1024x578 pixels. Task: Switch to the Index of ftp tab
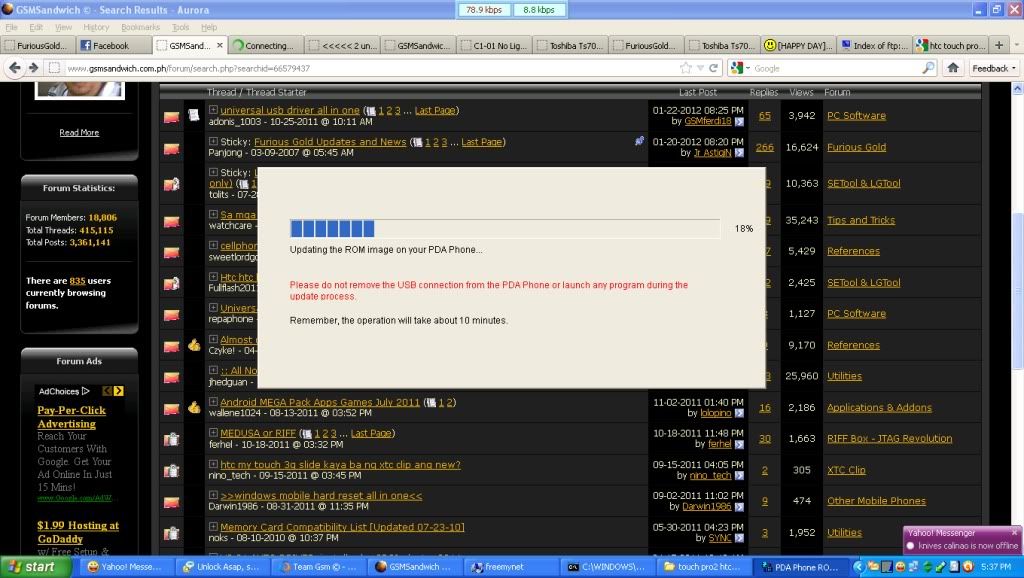click(x=874, y=45)
